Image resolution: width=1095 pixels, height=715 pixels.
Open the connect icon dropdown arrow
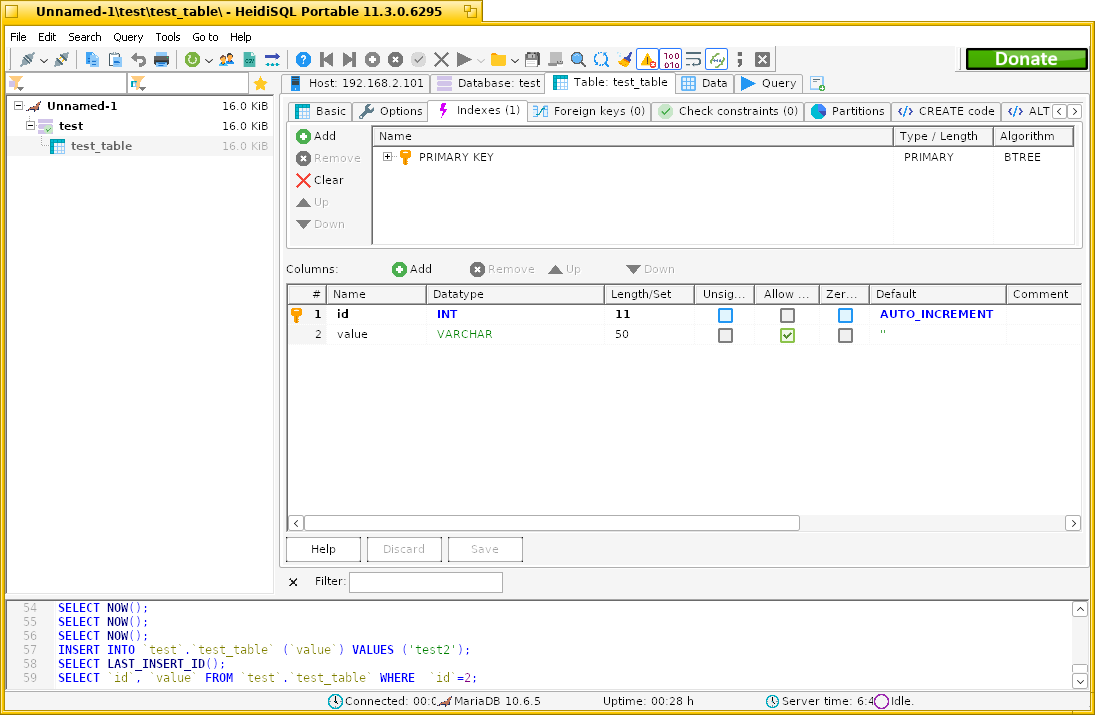43,61
